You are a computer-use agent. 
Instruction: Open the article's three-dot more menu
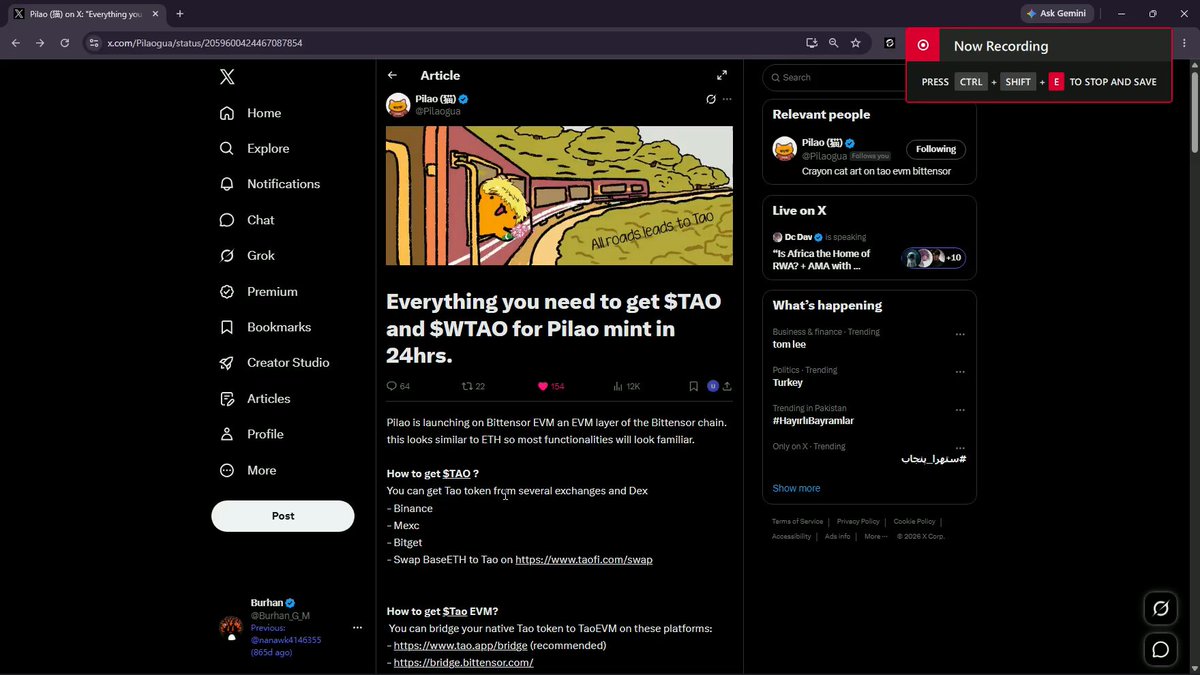click(x=727, y=99)
